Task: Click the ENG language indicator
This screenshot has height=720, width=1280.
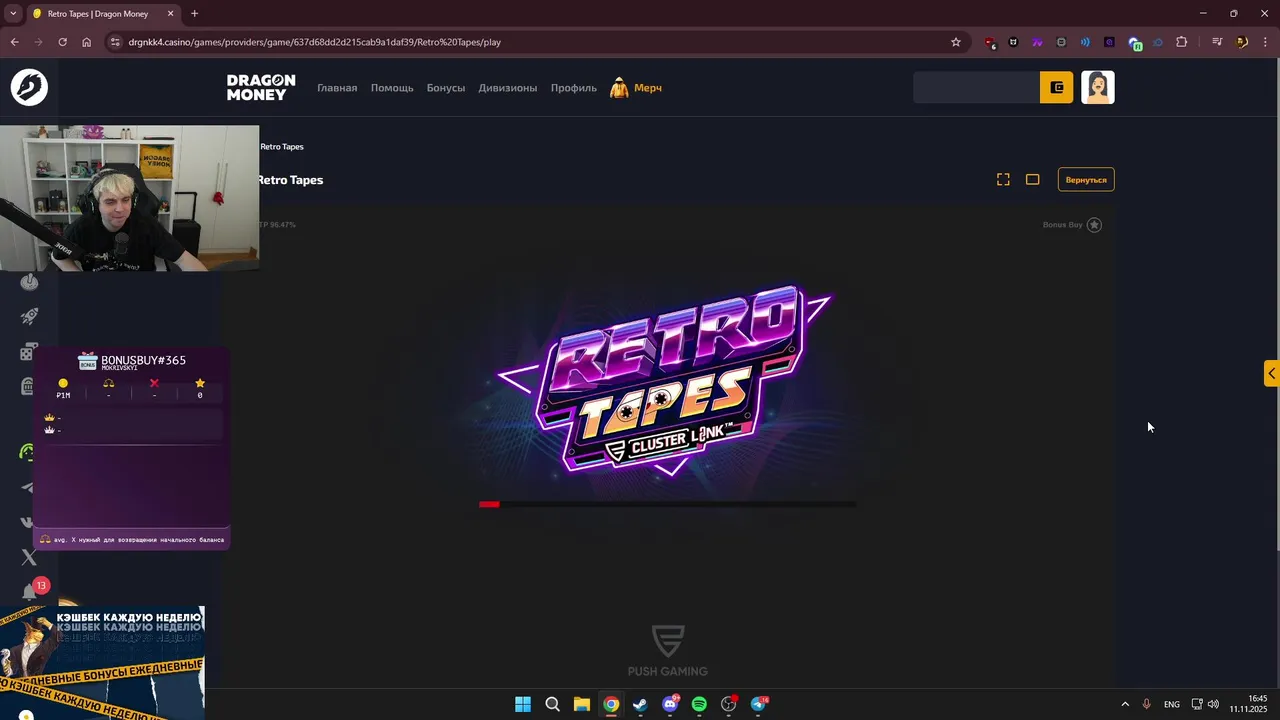Action: pyautogui.click(x=1171, y=704)
